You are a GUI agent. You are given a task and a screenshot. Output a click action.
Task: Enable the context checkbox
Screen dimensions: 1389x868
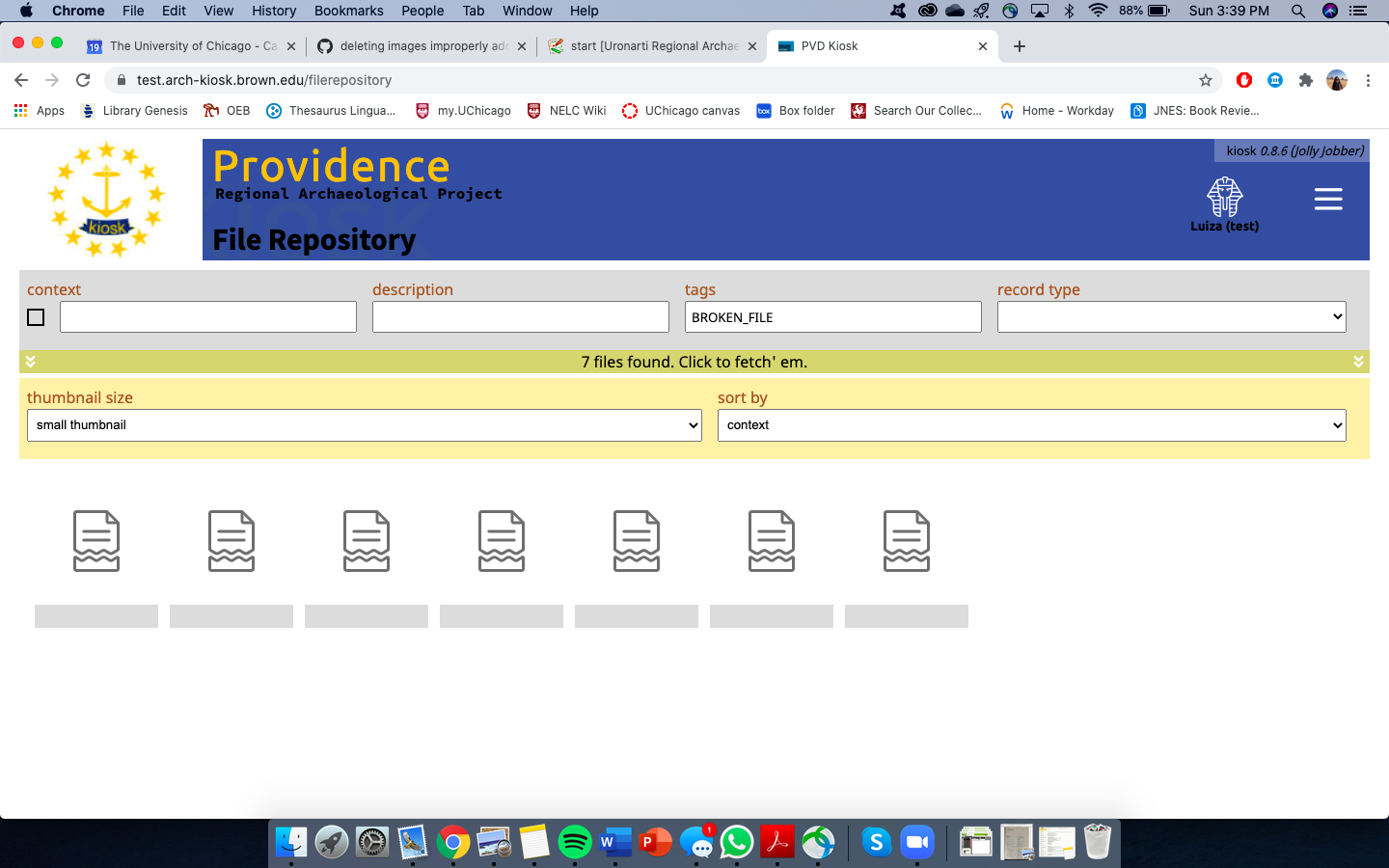pyautogui.click(x=36, y=316)
